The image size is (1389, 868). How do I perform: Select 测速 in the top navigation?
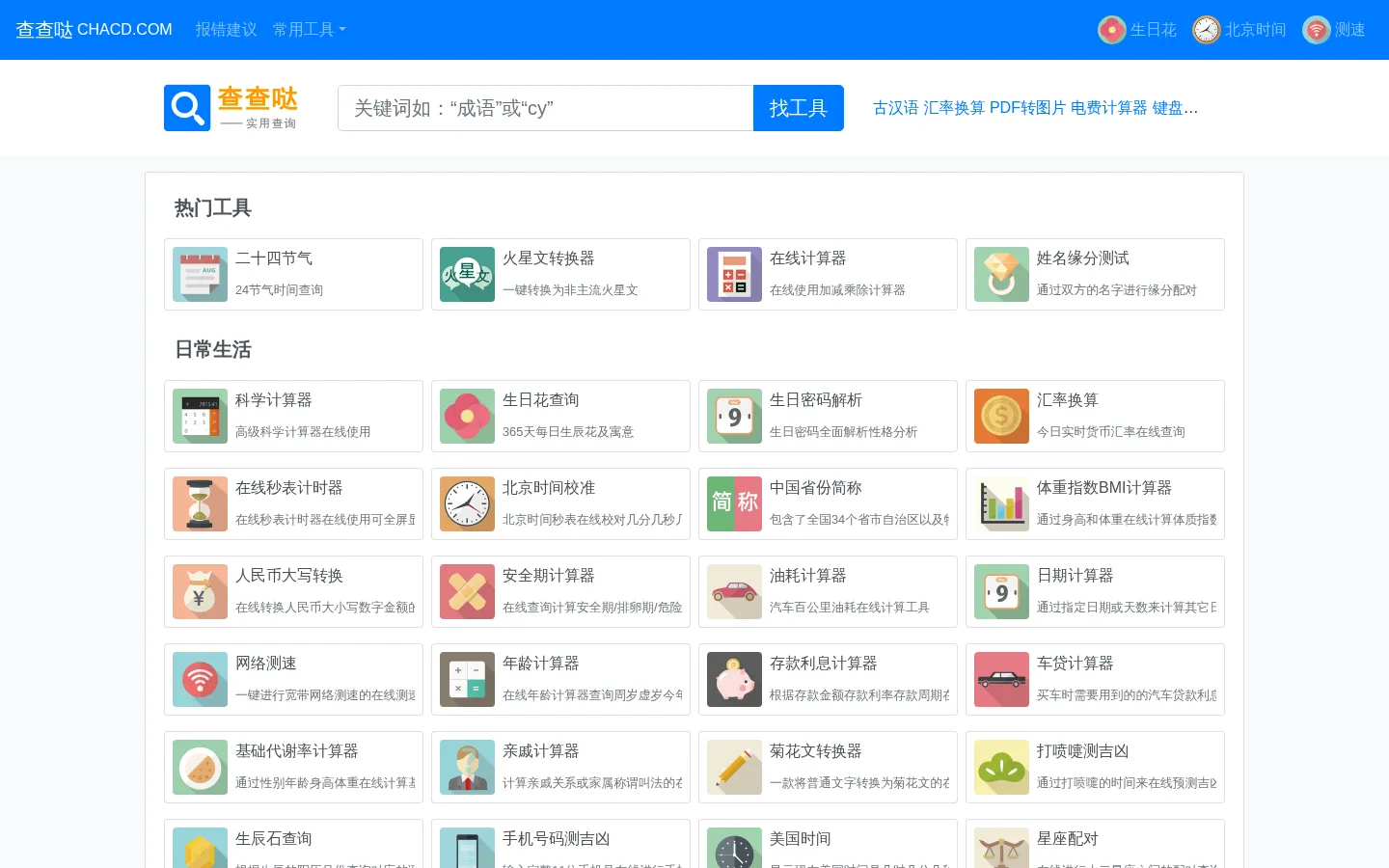(x=1334, y=30)
